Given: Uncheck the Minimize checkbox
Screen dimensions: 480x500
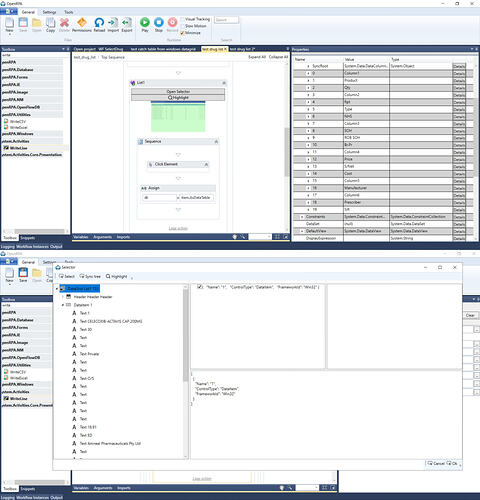Looking at the screenshot, I should click(x=182, y=33).
